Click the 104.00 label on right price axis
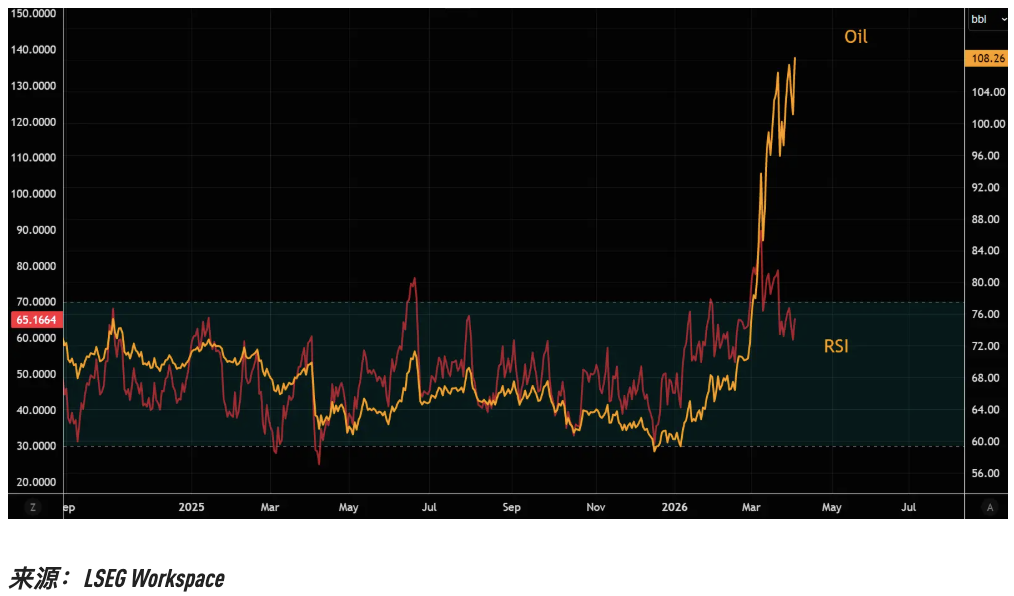Image resolution: width=1014 pixels, height=596 pixels. [x=987, y=92]
